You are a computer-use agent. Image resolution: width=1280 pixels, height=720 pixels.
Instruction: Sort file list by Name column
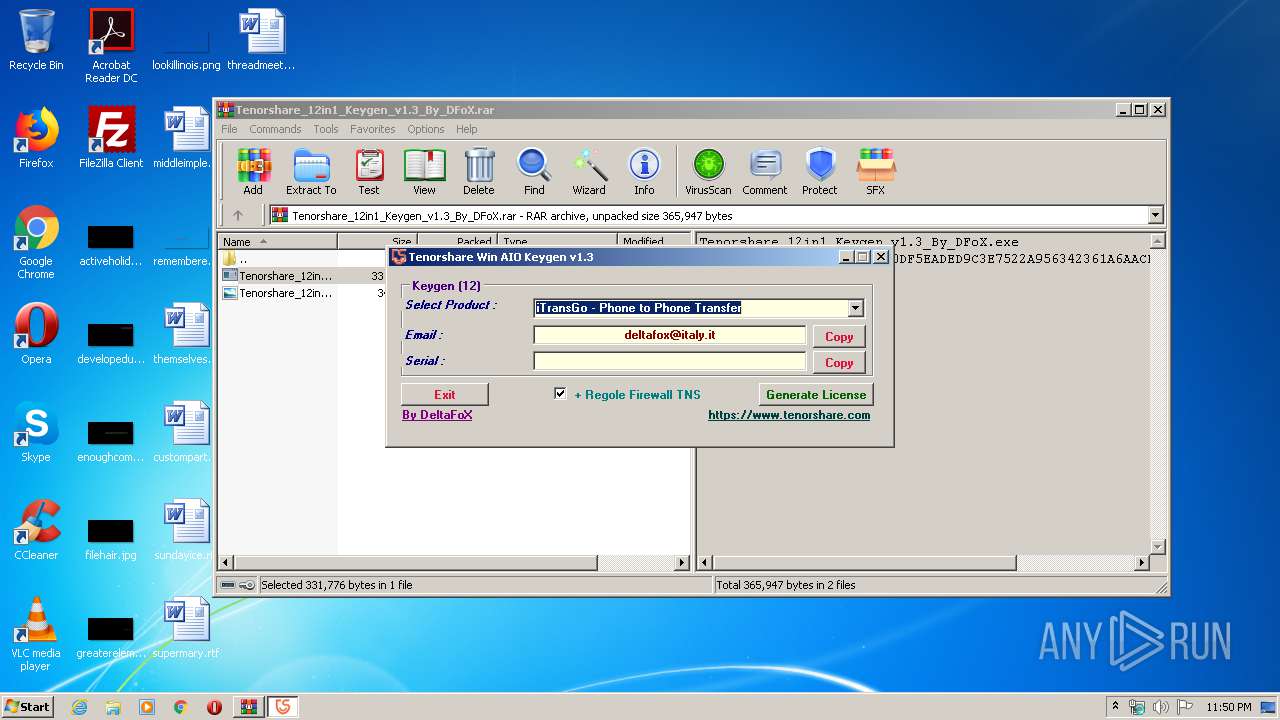click(x=278, y=241)
